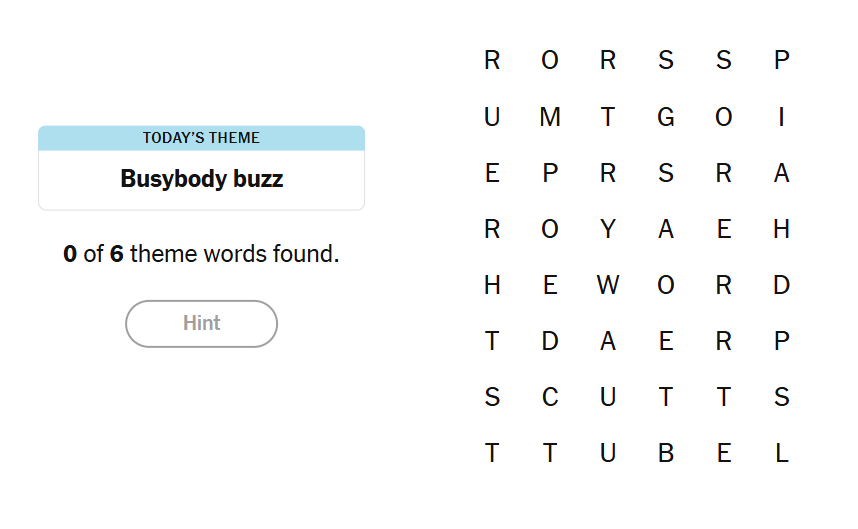Select the letter M in the grid
858x529 pixels.
[x=550, y=118]
